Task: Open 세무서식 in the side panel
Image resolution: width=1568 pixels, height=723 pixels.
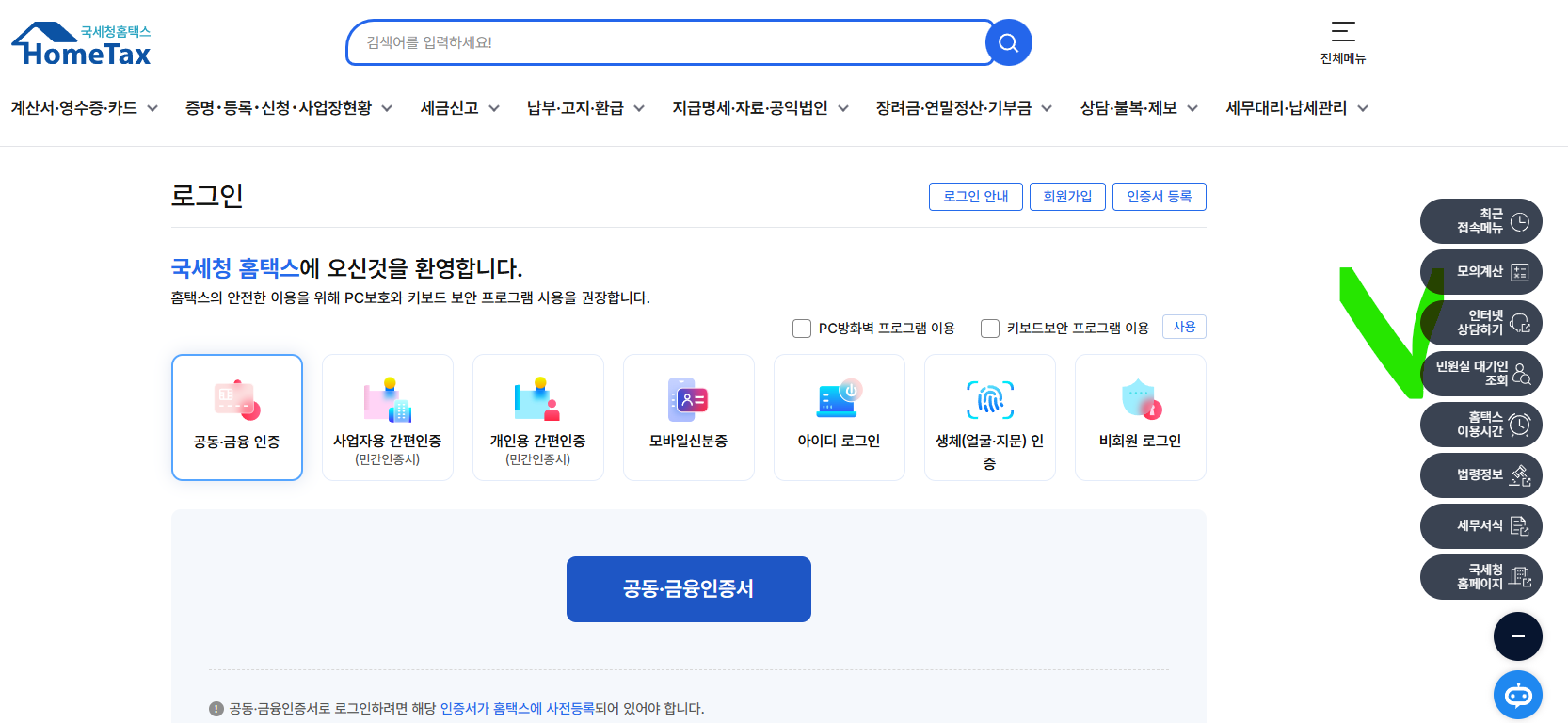Action: point(1481,526)
